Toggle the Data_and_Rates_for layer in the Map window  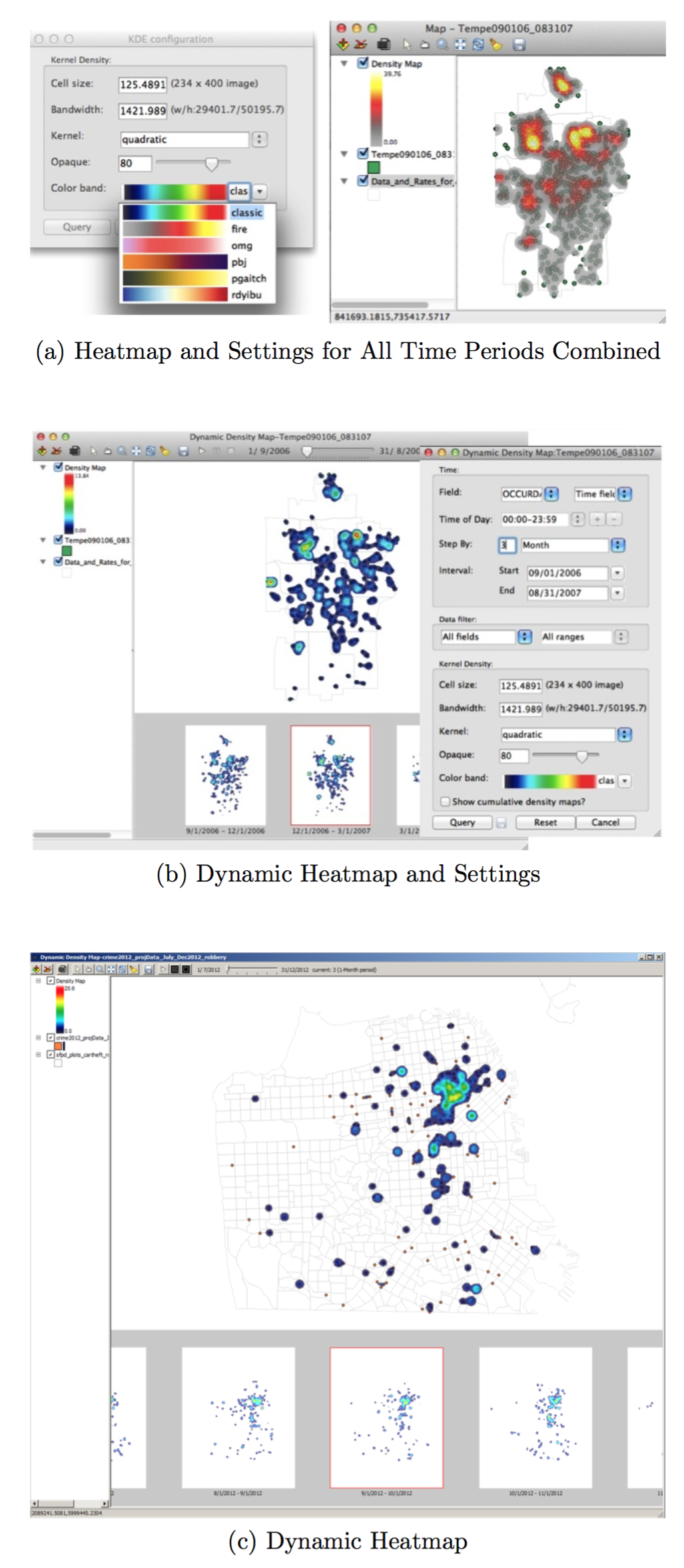point(363,180)
